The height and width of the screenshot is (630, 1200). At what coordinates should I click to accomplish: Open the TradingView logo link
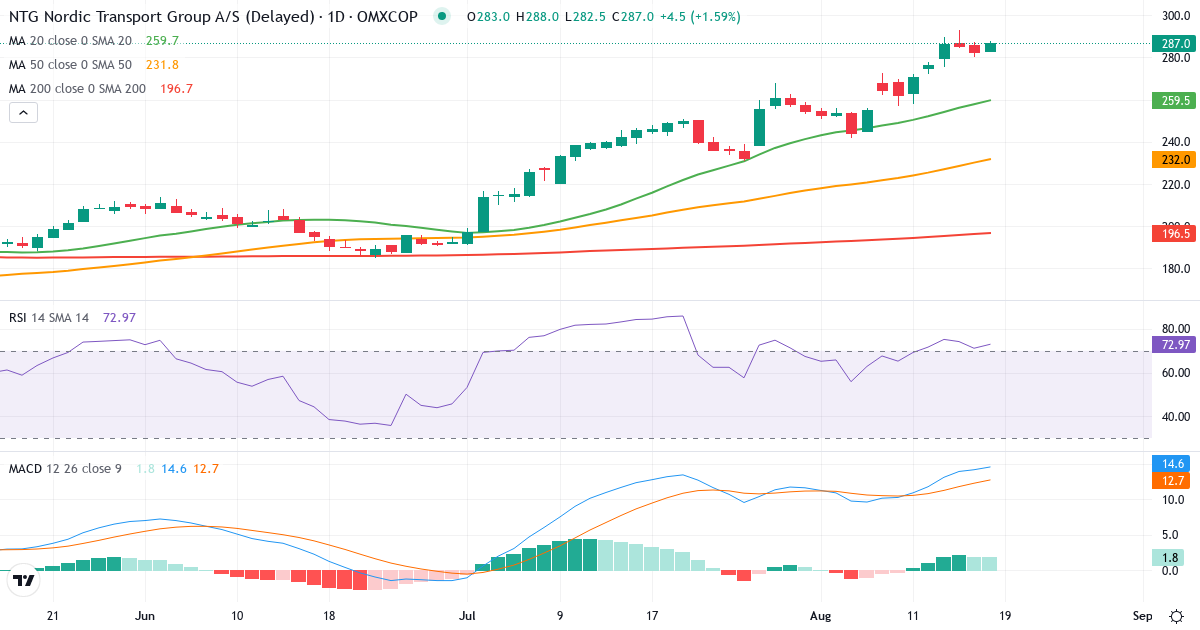click(x=24, y=579)
